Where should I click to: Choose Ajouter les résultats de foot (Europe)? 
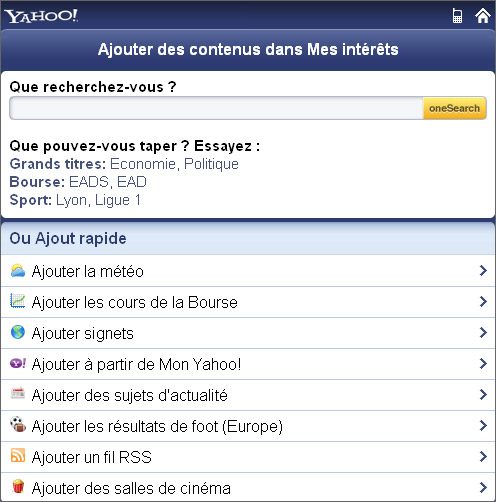pos(248,426)
